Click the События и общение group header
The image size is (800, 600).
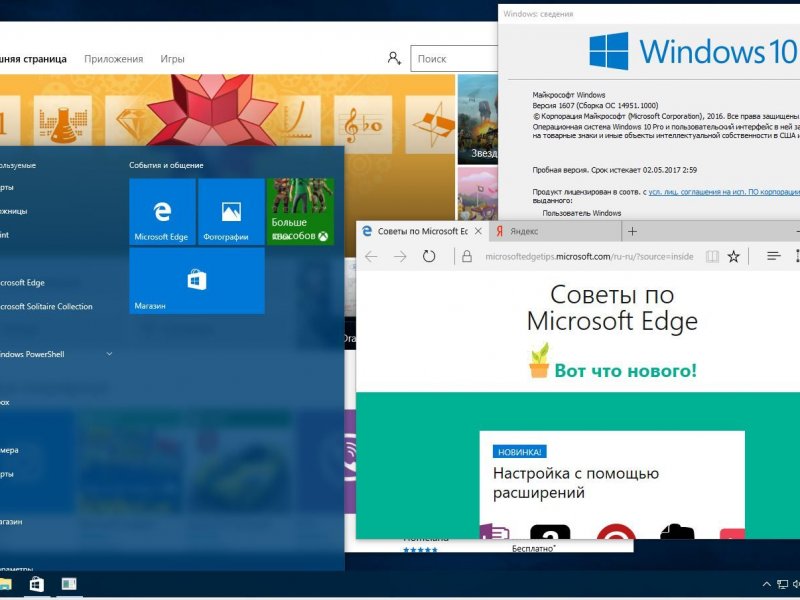click(166, 165)
